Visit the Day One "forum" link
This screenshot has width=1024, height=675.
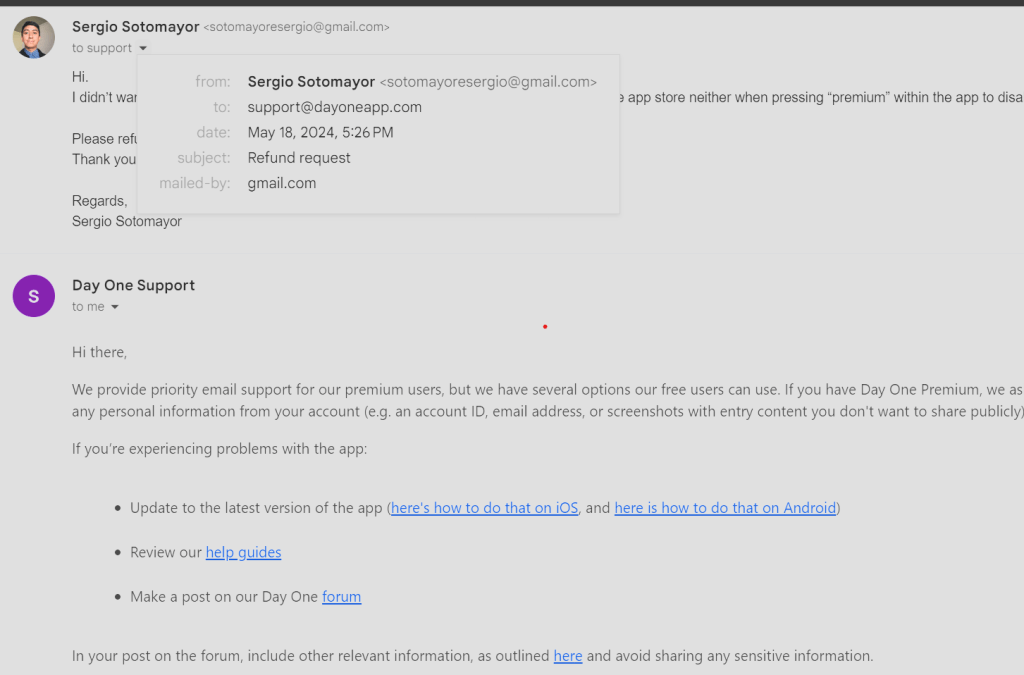[341, 597]
